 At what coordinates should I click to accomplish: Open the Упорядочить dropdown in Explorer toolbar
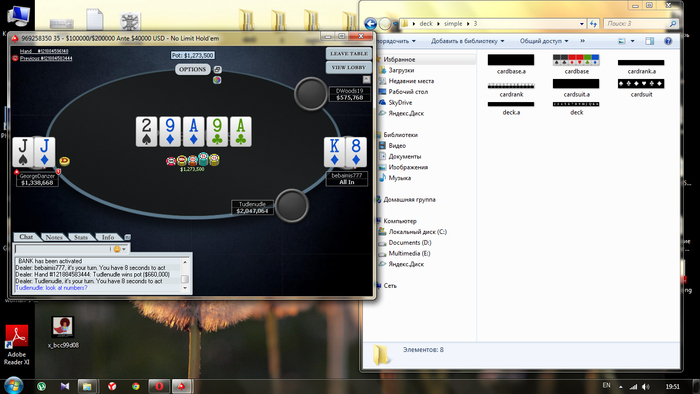396,41
